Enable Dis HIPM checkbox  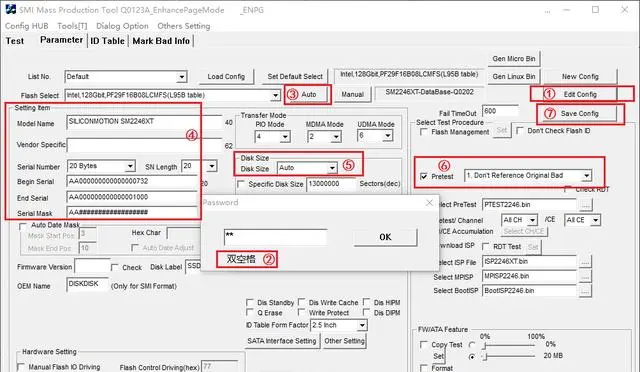(366, 303)
